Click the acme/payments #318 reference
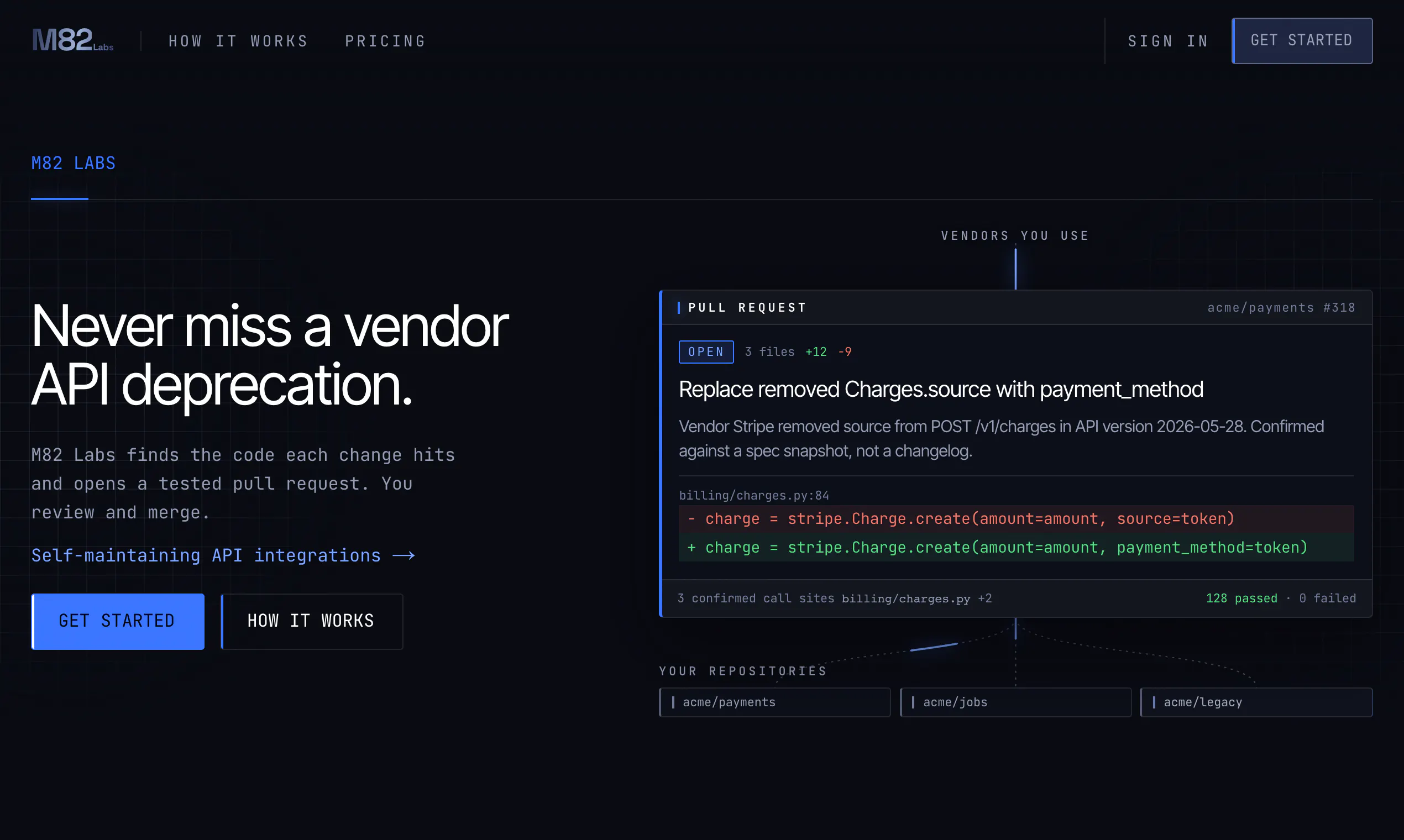 pyautogui.click(x=1281, y=307)
